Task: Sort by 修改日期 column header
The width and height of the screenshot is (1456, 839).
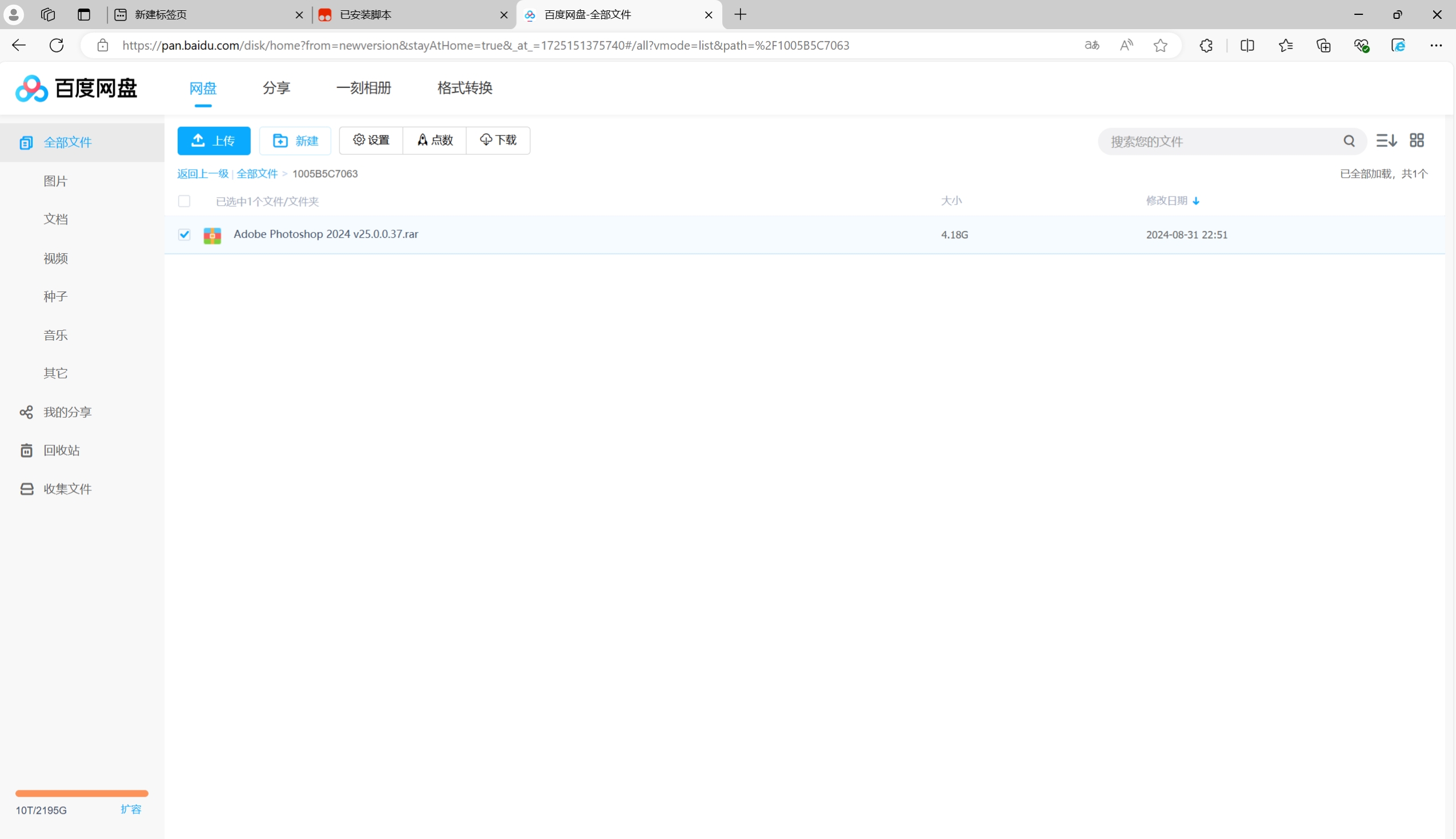Action: click(x=1172, y=201)
